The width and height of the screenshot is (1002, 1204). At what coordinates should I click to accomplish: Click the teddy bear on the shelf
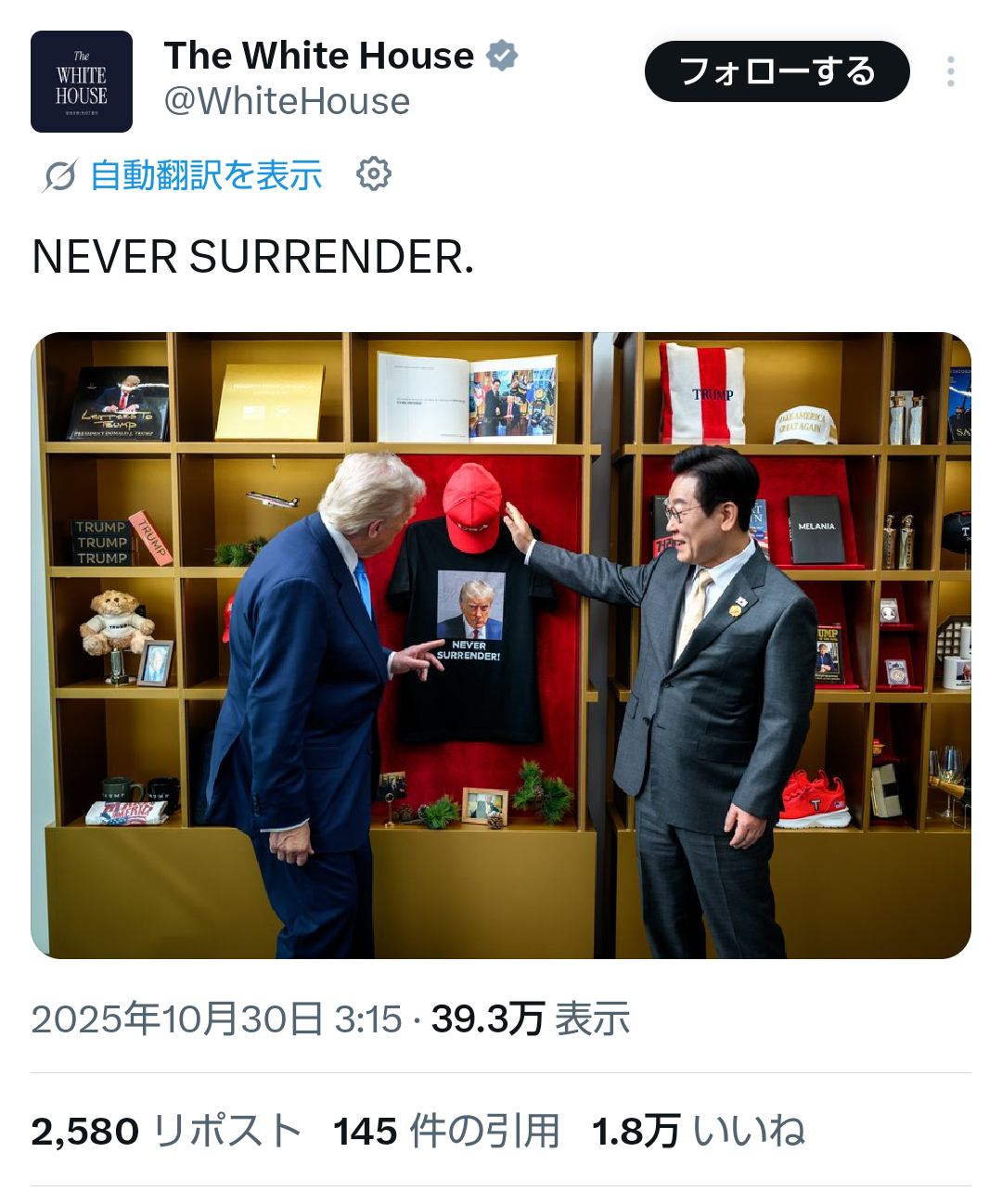[116, 625]
